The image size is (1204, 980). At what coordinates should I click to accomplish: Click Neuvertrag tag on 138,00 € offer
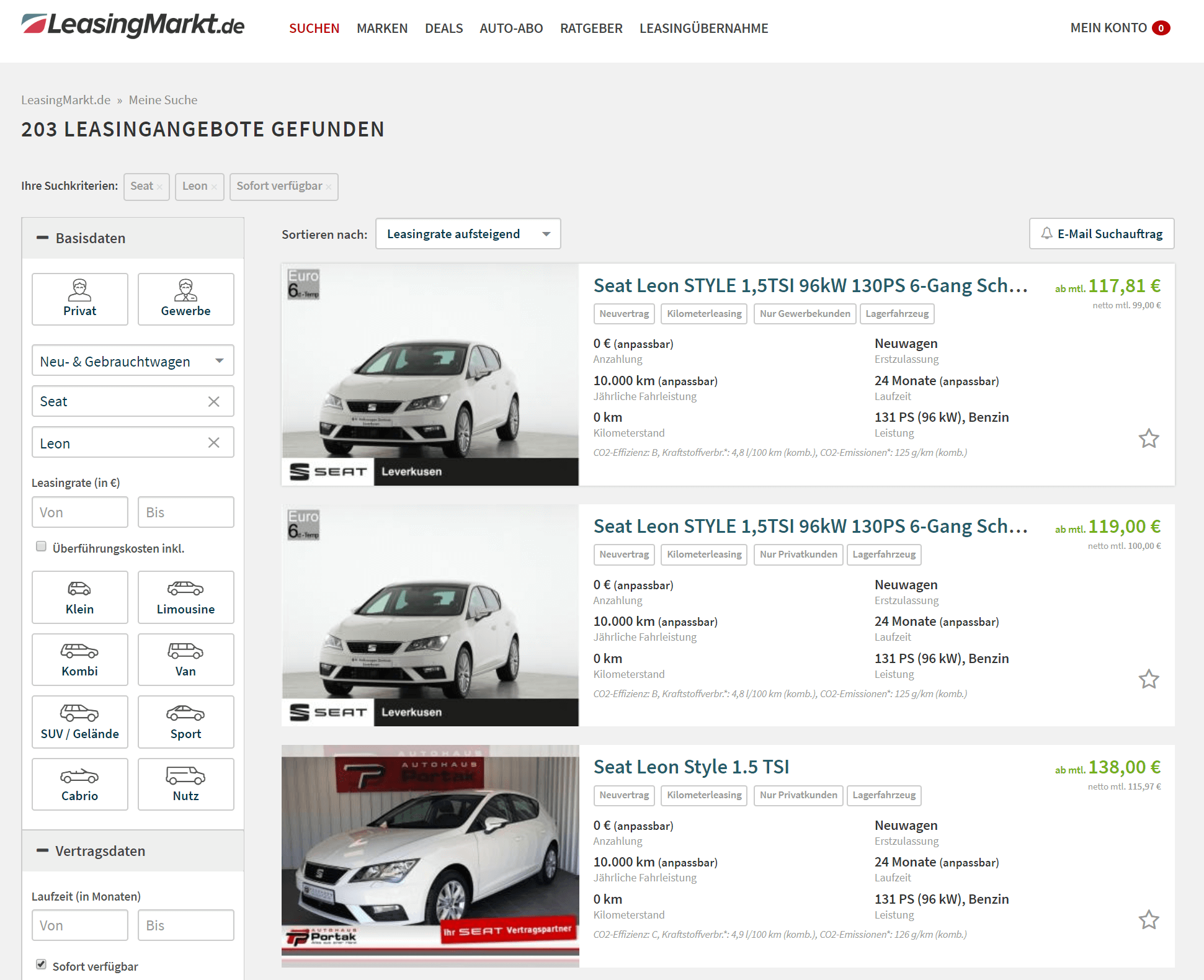tap(624, 795)
